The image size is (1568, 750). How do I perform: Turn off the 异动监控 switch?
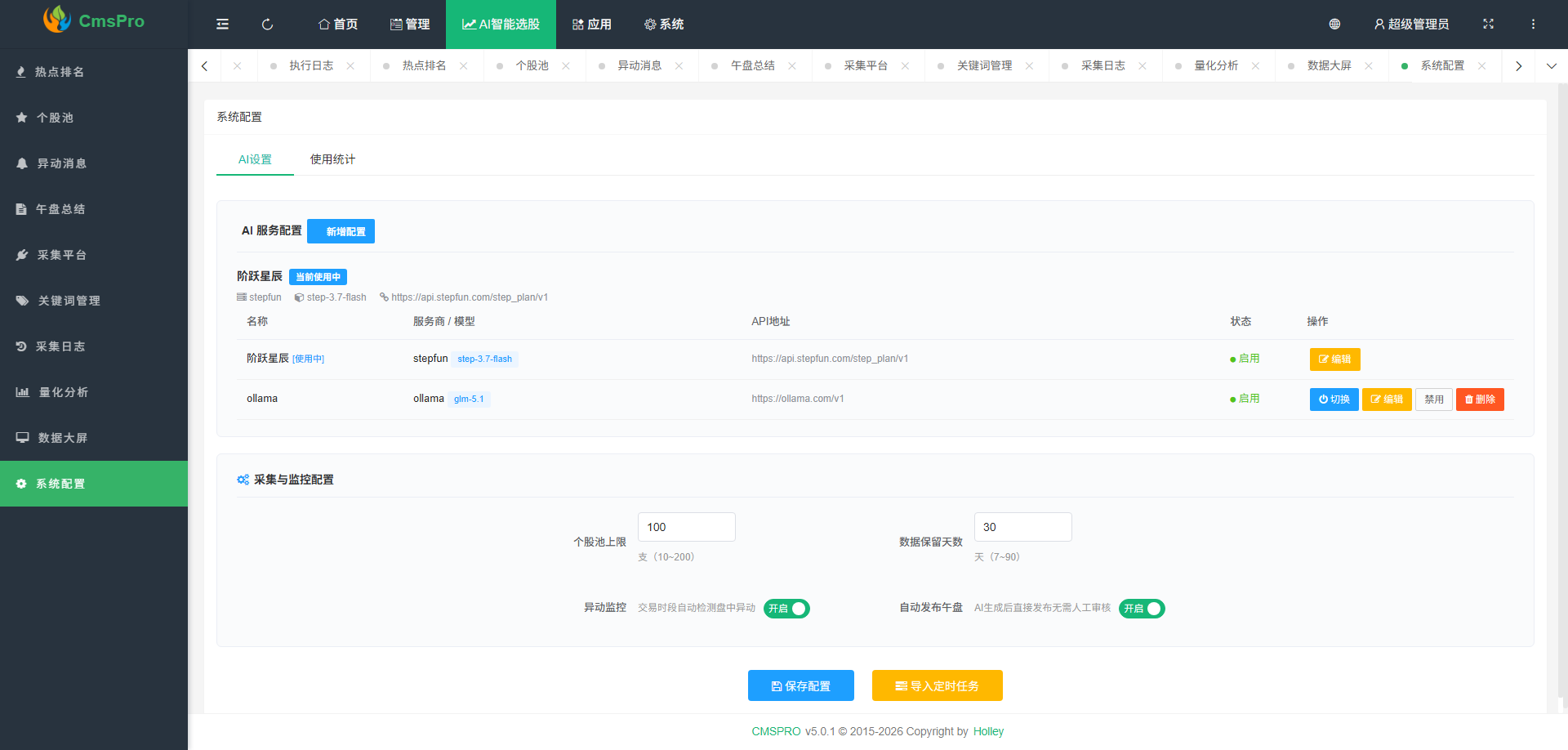point(786,609)
